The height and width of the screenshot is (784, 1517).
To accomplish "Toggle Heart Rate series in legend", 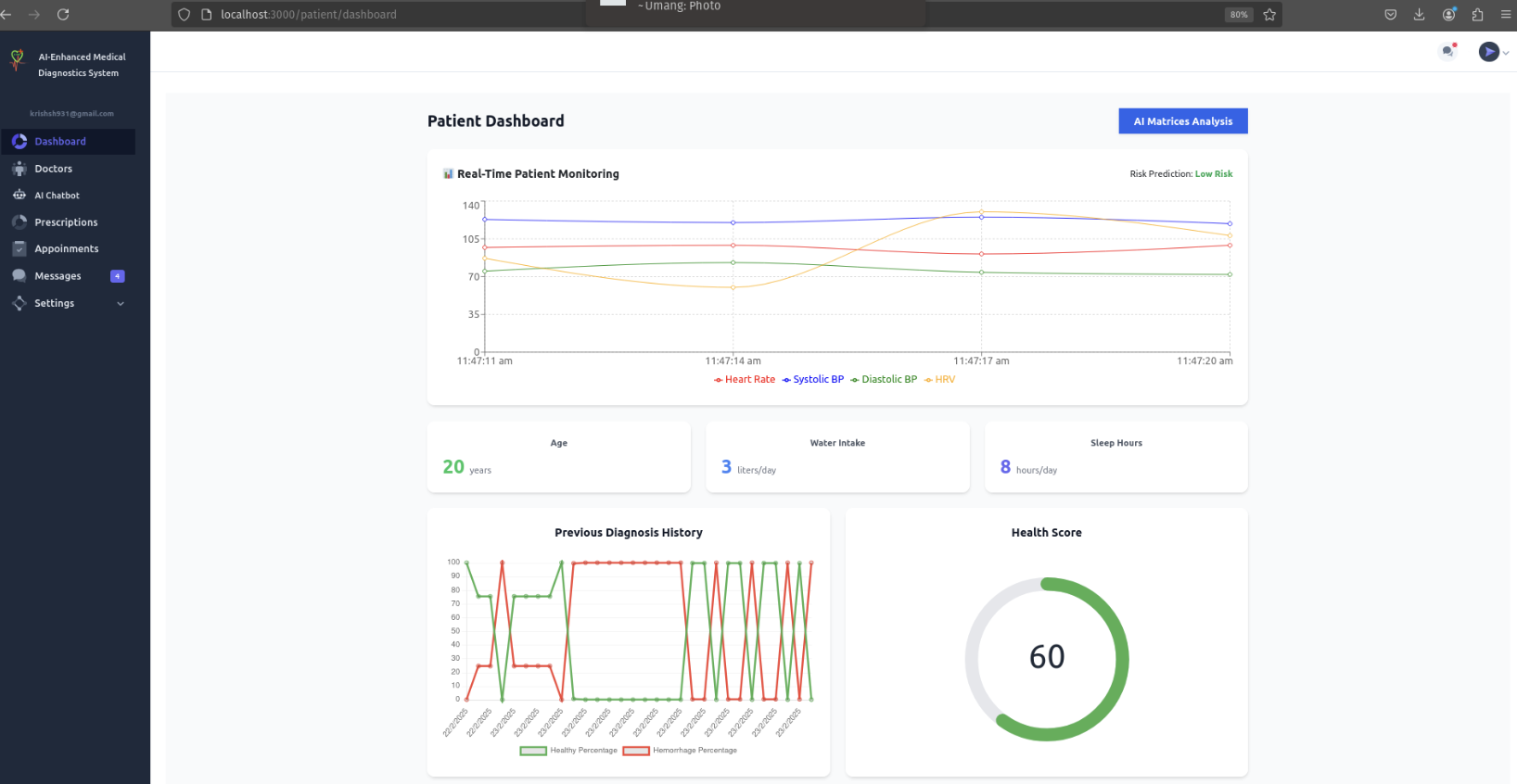I will (745, 380).
